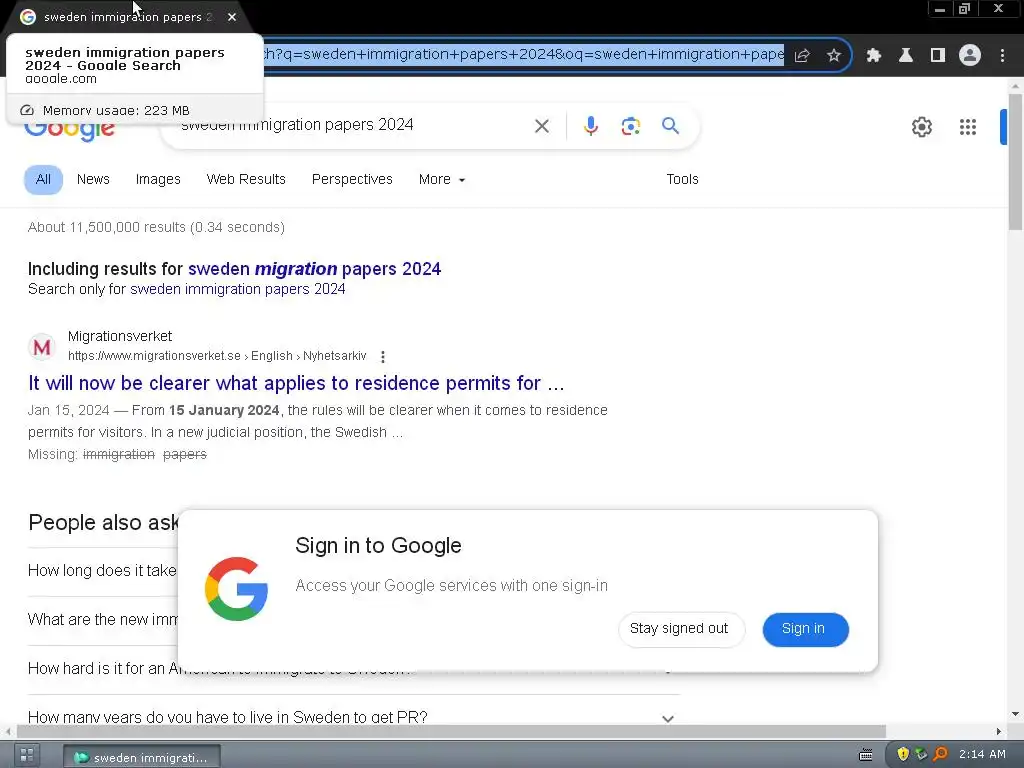Viewport: 1024px width, 768px height.
Task: Open Google Lens image search icon
Action: pyautogui.click(x=630, y=126)
